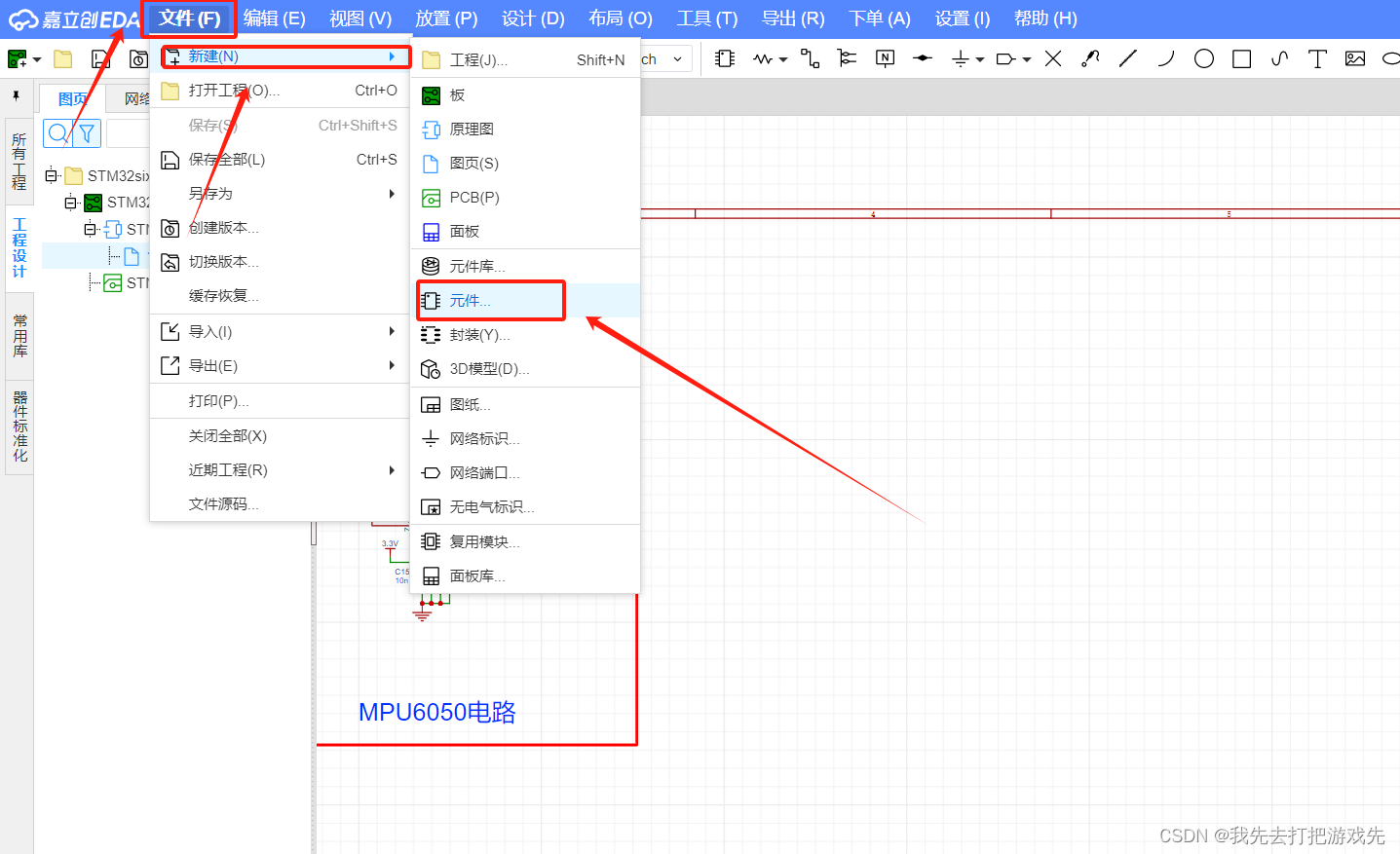Switch to the 图页 tab
Image resolution: width=1400 pixels, height=854 pixels.
tap(72, 98)
